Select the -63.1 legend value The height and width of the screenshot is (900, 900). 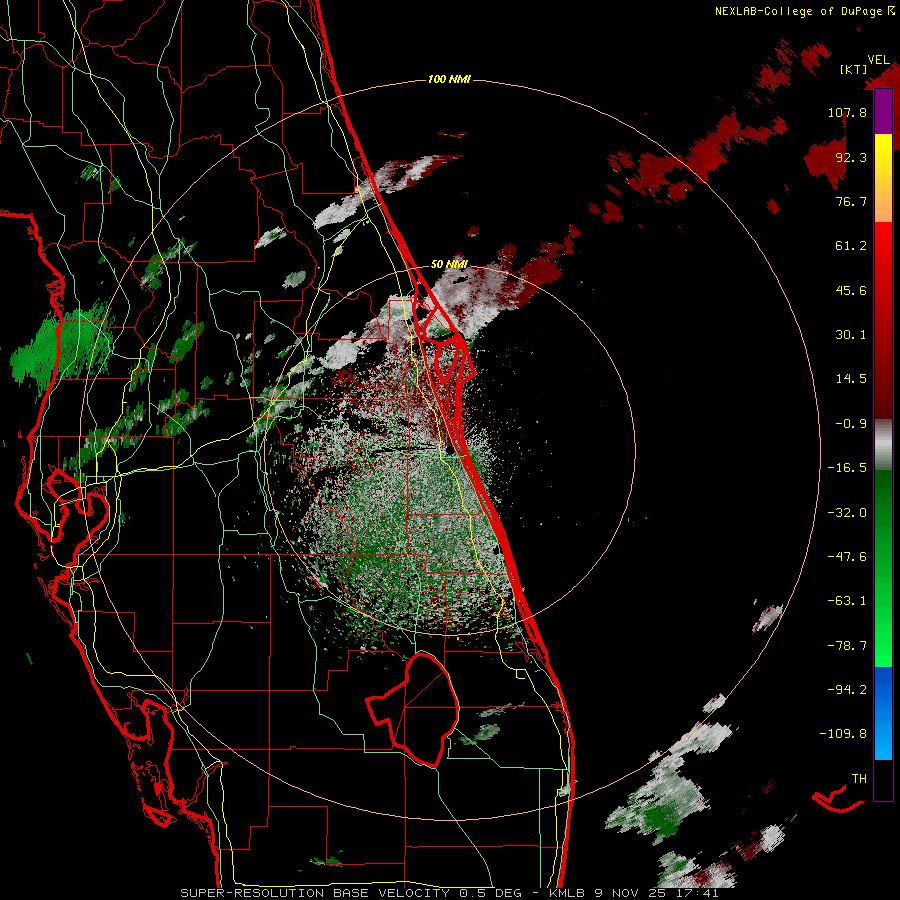click(x=847, y=601)
